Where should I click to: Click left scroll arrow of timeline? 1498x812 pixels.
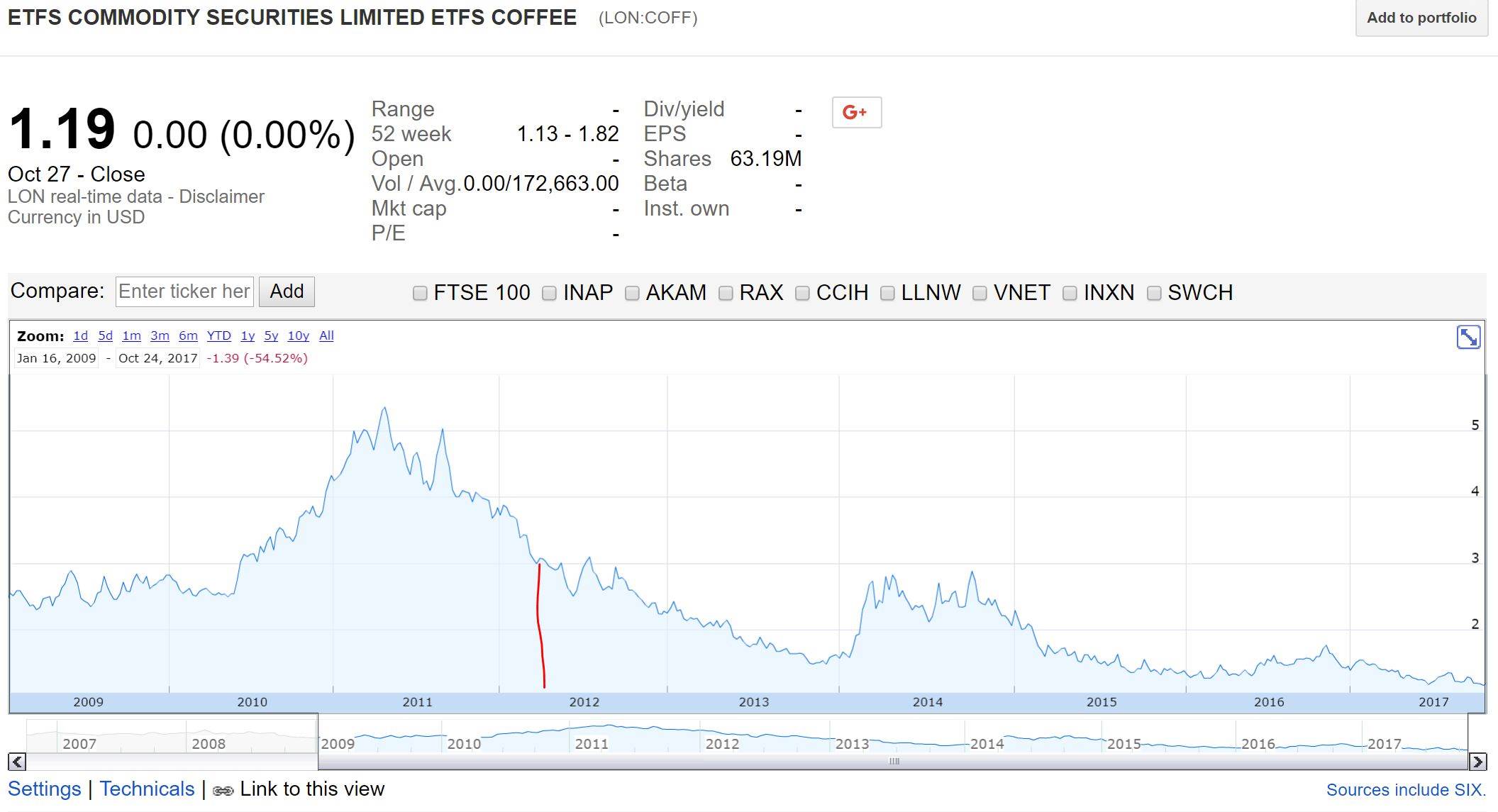pyautogui.click(x=17, y=762)
